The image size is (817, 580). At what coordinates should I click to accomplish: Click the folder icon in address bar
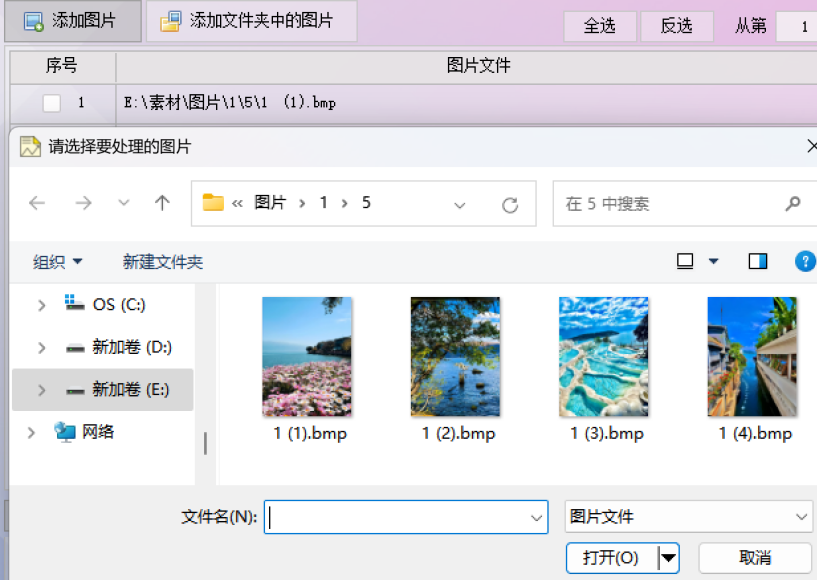click(x=213, y=202)
